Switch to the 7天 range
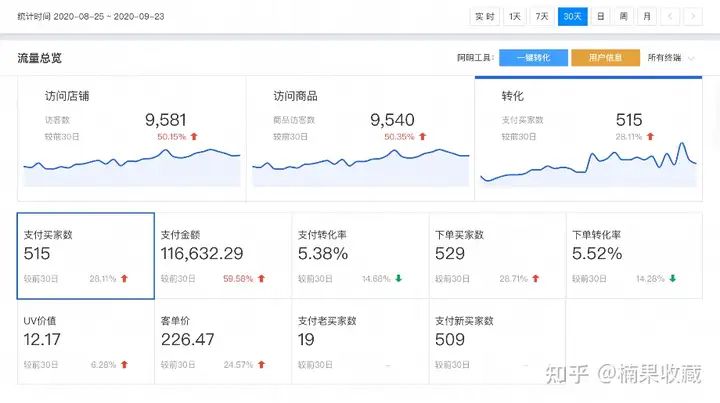Image resolution: width=720 pixels, height=403 pixels. tap(542, 17)
